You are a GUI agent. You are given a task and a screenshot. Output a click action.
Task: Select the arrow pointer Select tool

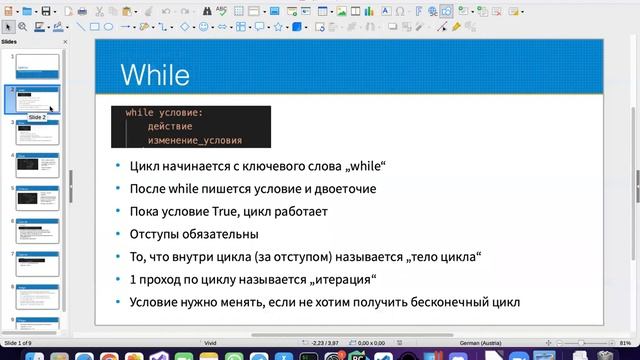[x=8, y=27]
